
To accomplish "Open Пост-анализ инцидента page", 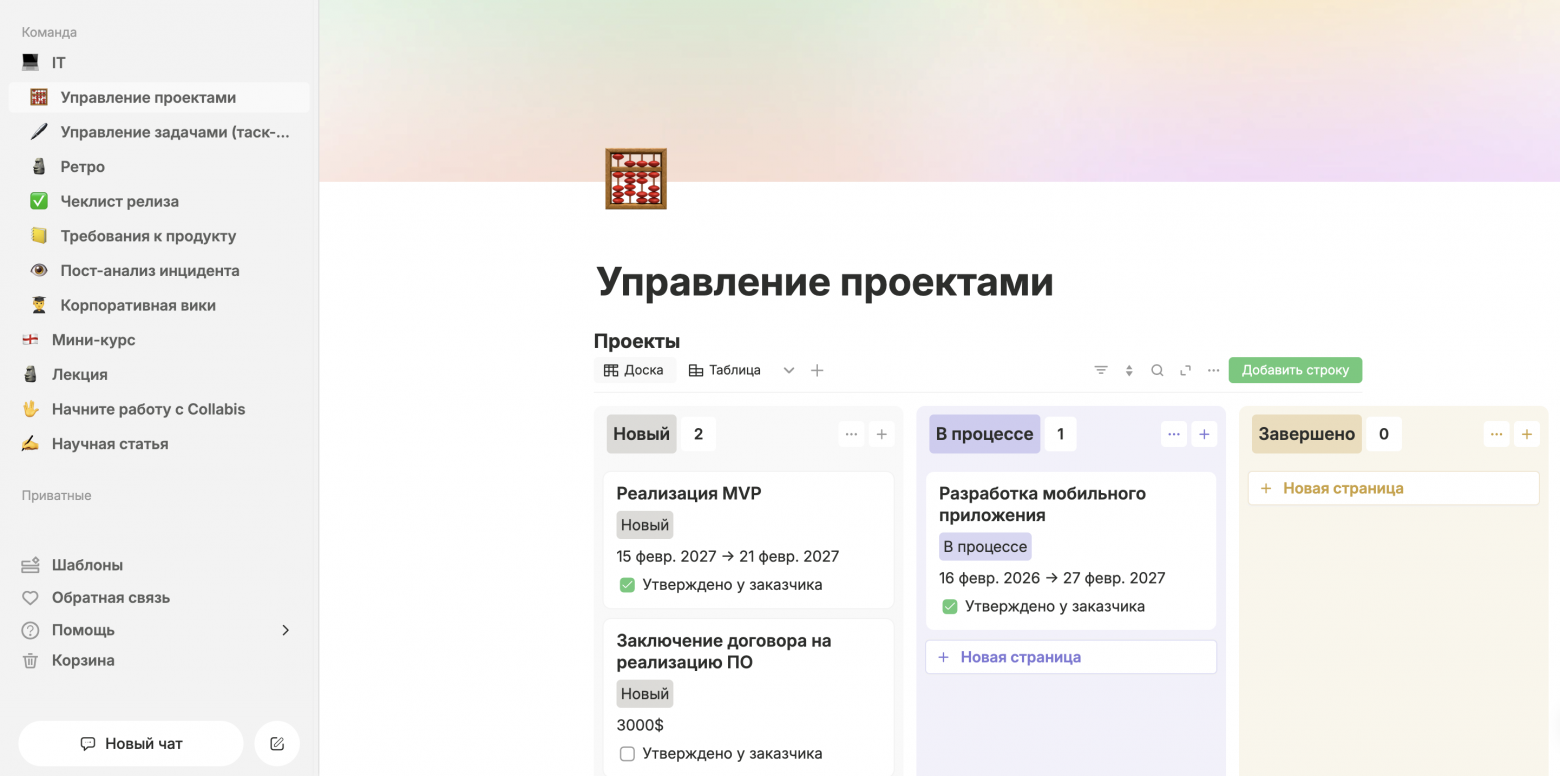I will coord(159,270).
